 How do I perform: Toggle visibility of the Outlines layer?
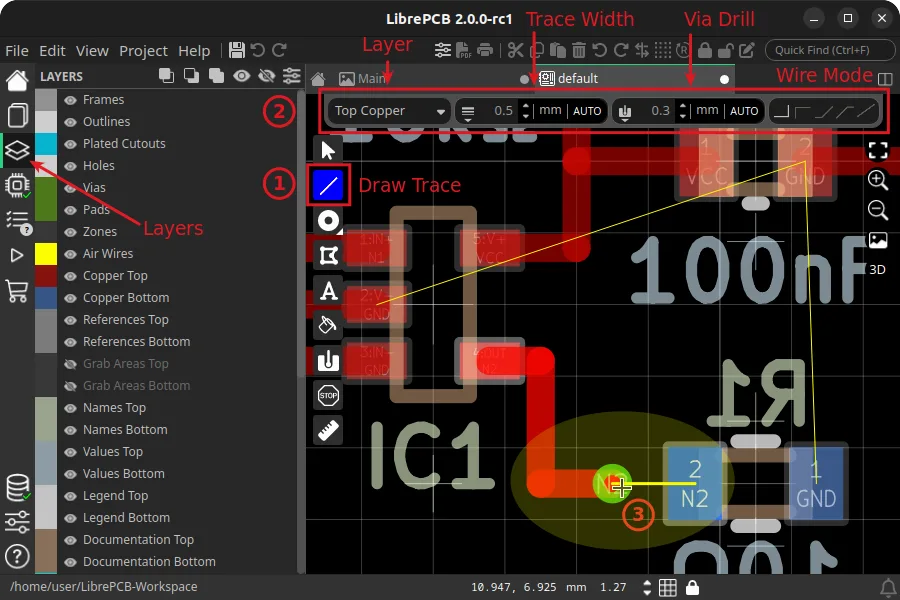point(71,122)
